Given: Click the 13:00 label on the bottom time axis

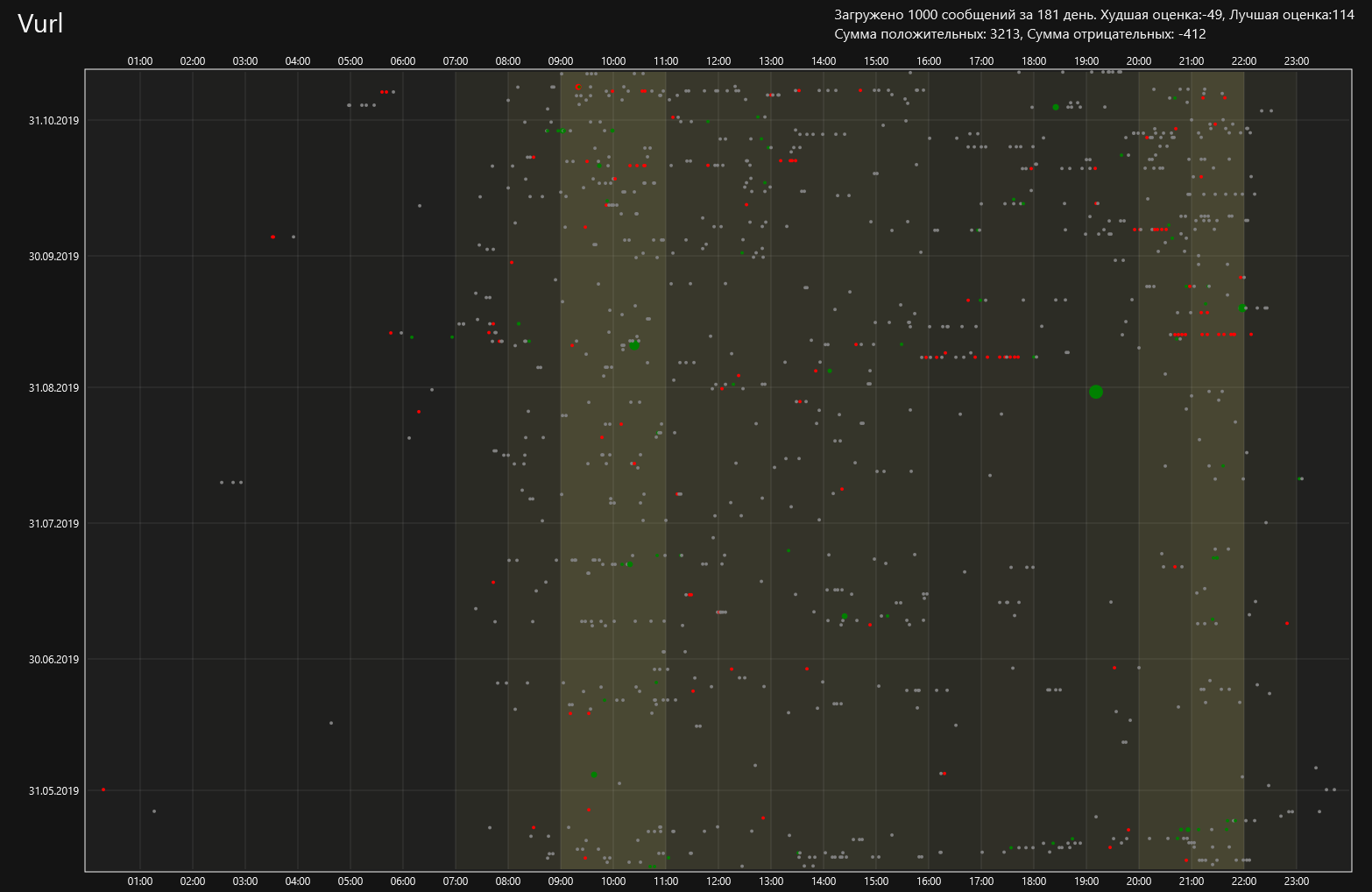Looking at the screenshot, I should coord(771,881).
